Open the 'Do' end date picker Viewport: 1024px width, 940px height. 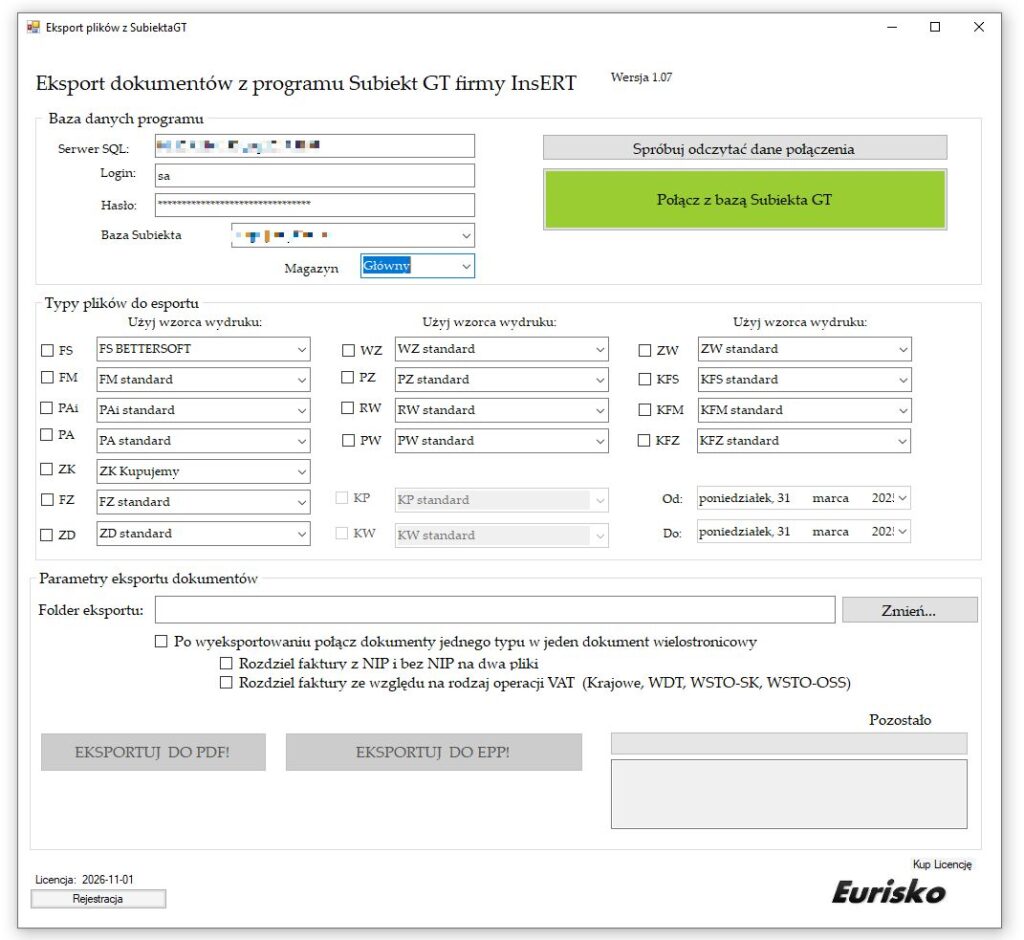(902, 532)
